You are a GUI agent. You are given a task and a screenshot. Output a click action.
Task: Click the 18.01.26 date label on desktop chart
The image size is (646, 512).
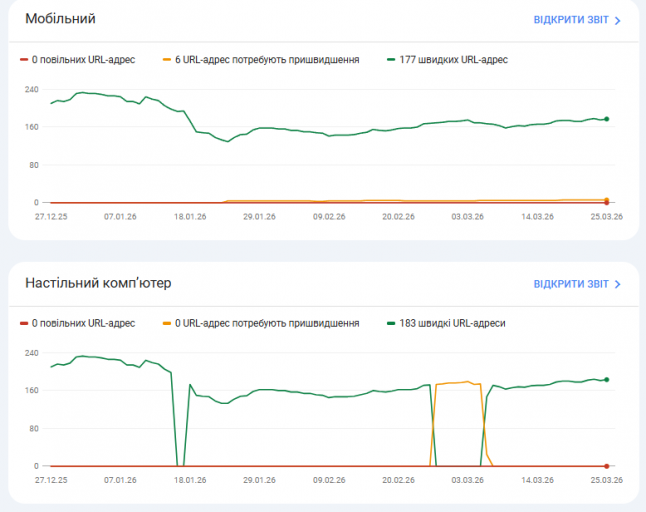[x=190, y=480]
